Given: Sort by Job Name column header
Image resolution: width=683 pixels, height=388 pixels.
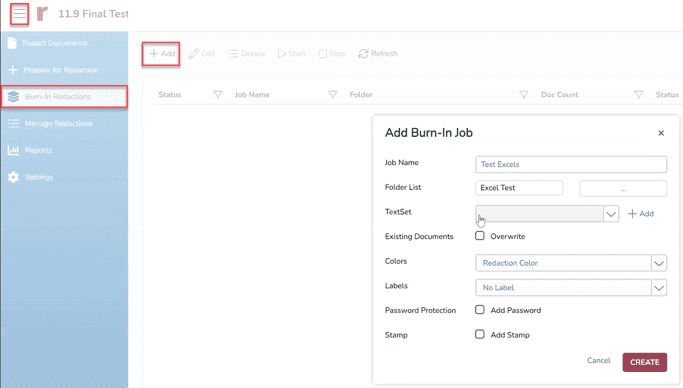Looking at the screenshot, I should point(252,94).
